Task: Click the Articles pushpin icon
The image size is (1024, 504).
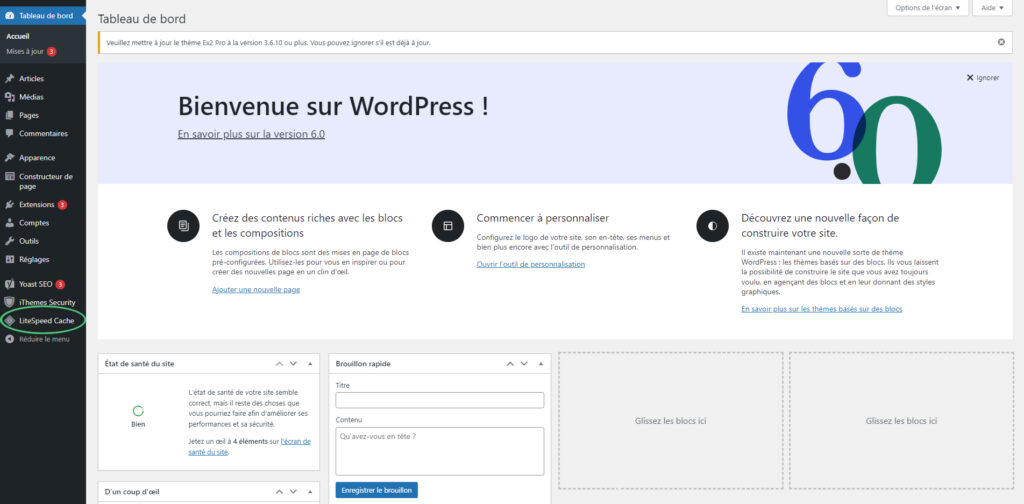Action: [9, 78]
